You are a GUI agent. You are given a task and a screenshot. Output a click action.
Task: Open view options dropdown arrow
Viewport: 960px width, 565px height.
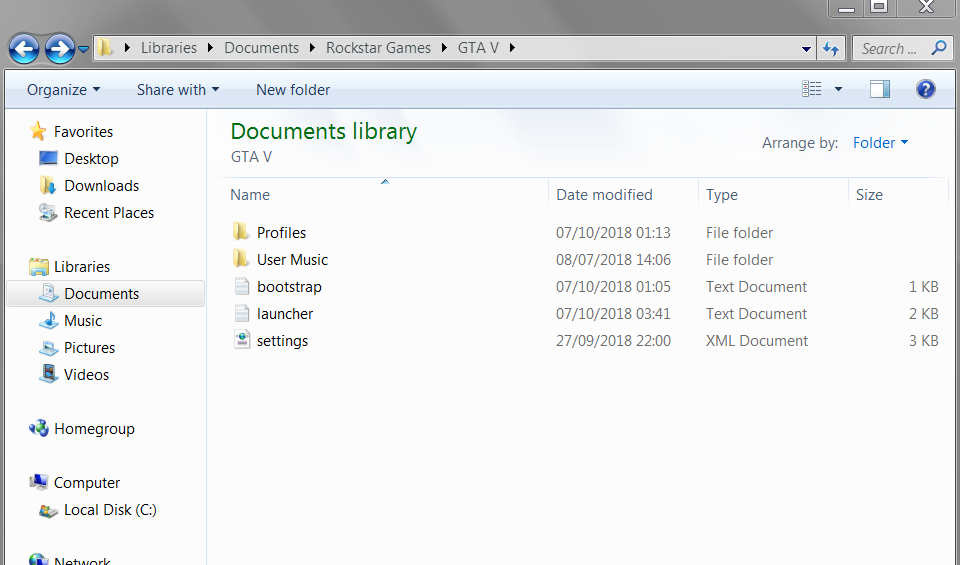pyautogui.click(x=838, y=89)
